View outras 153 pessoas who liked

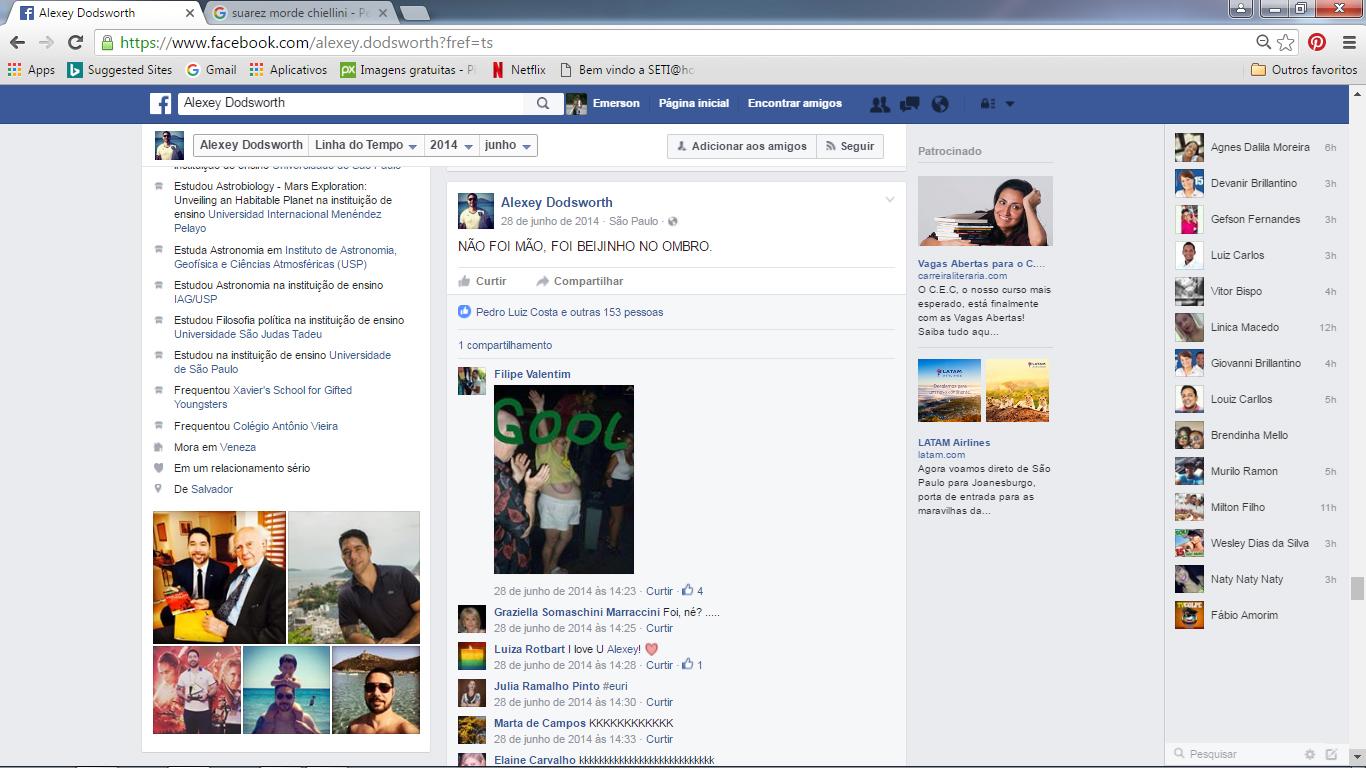(617, 312)
